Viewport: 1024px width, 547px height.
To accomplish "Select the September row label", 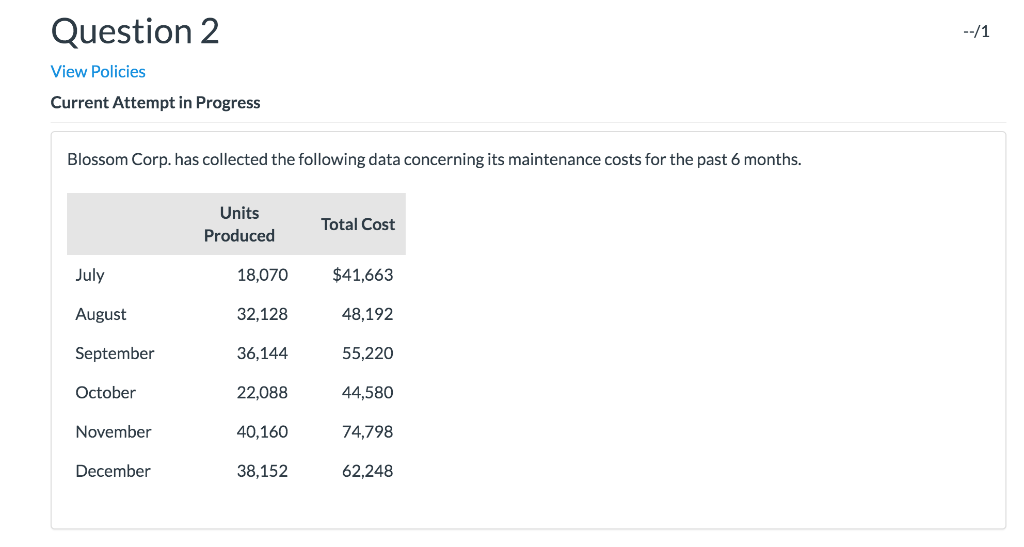I will (x=115, y=353).
